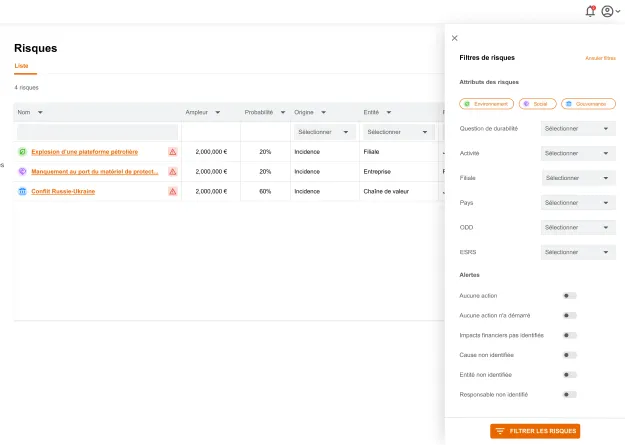Open the ESRS dropdown
The height and width of the screenshot is (445, 625).
578,252
